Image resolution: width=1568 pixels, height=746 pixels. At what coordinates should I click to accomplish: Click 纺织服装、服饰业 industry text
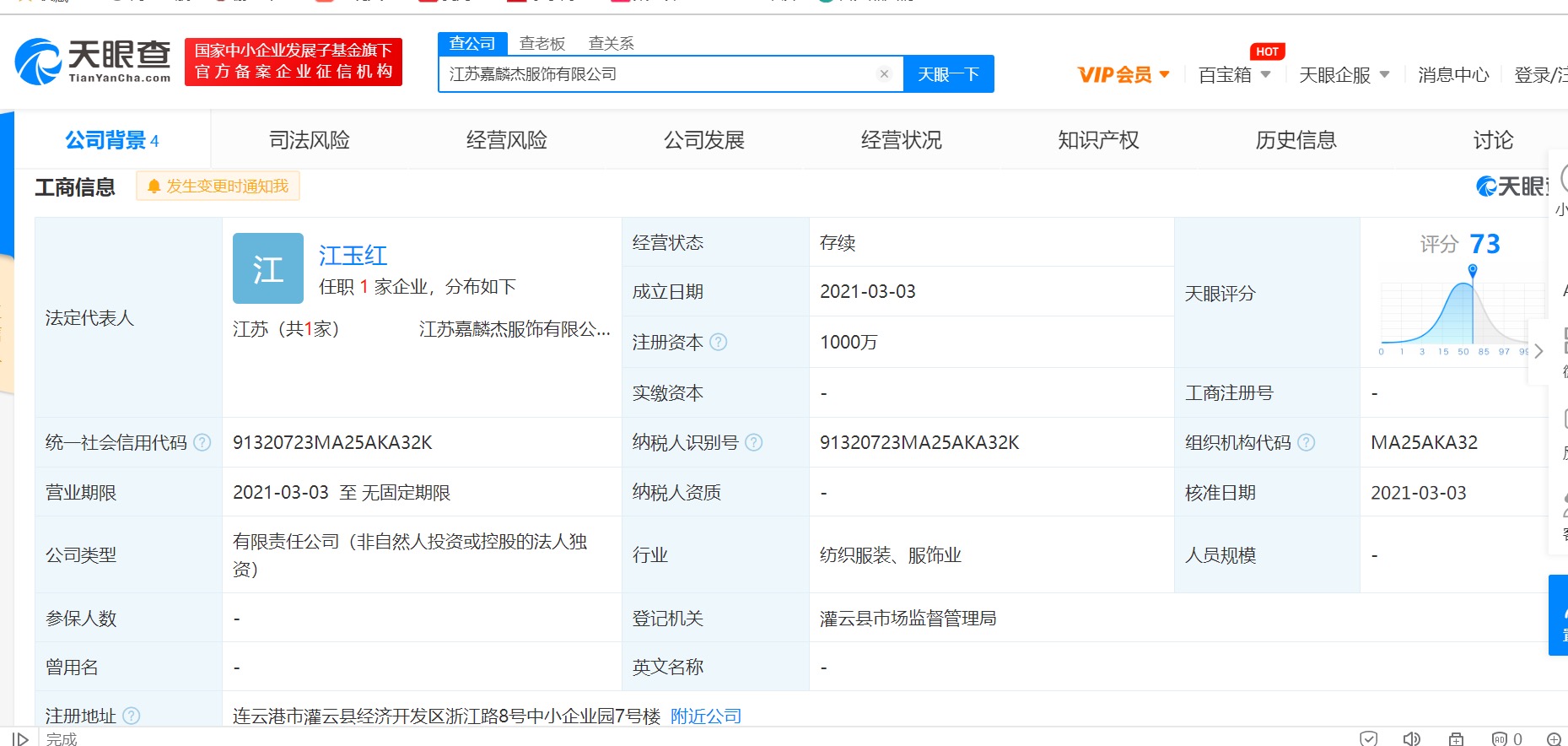point(891,554)
